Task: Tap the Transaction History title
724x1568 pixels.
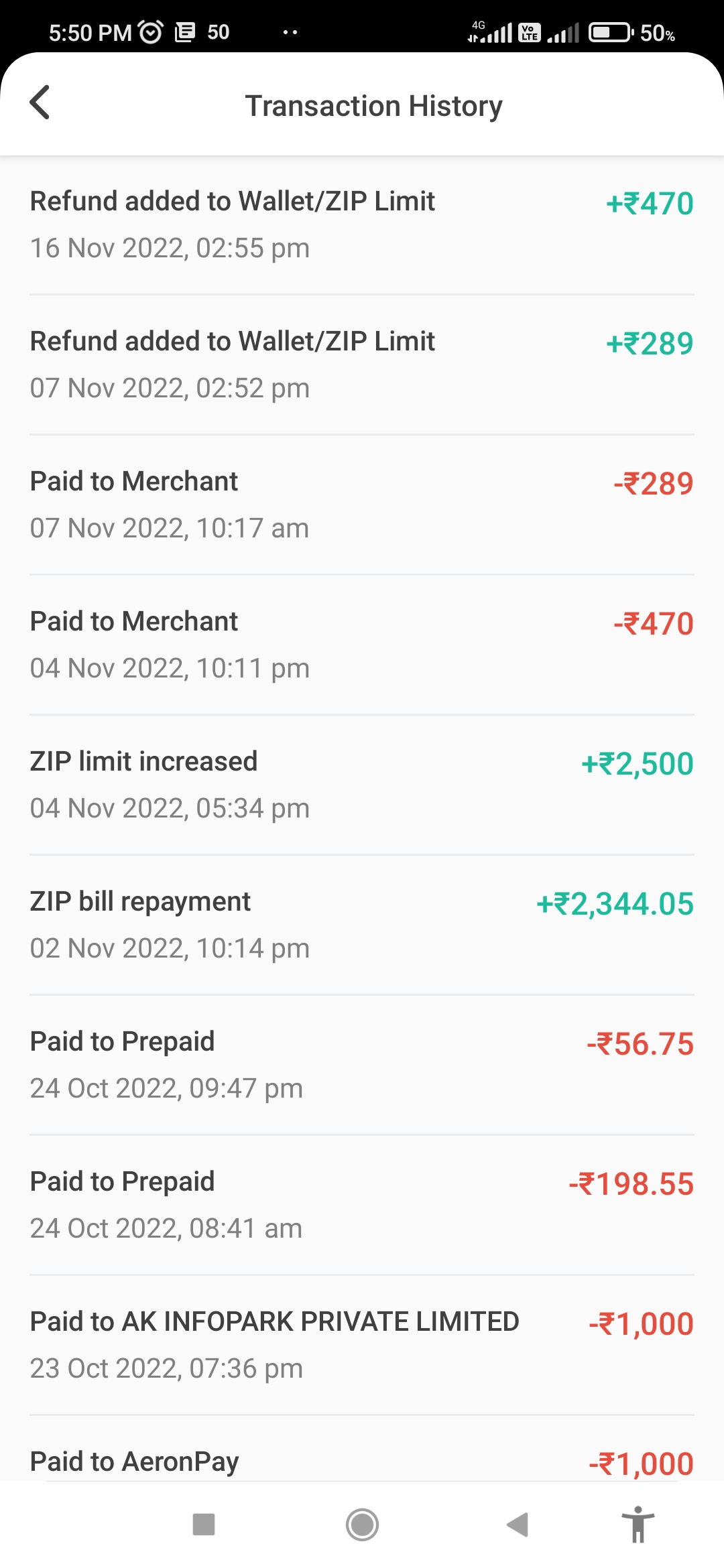Action: 373,106
